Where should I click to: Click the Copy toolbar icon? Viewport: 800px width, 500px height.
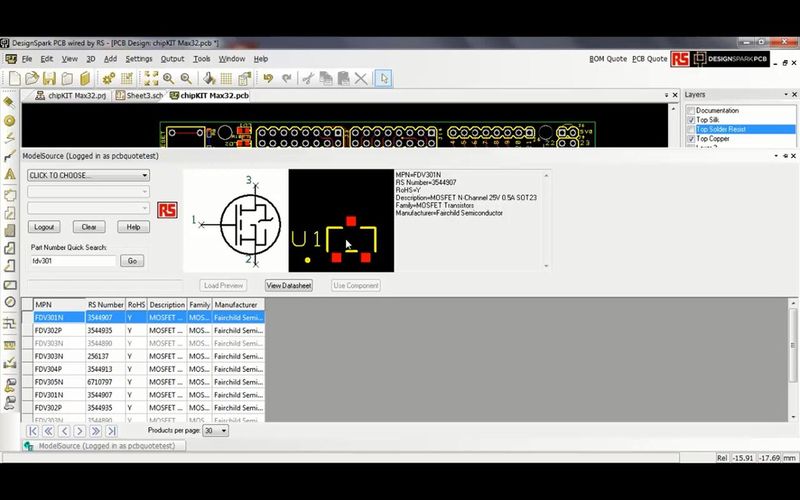(x=326, y=79)
